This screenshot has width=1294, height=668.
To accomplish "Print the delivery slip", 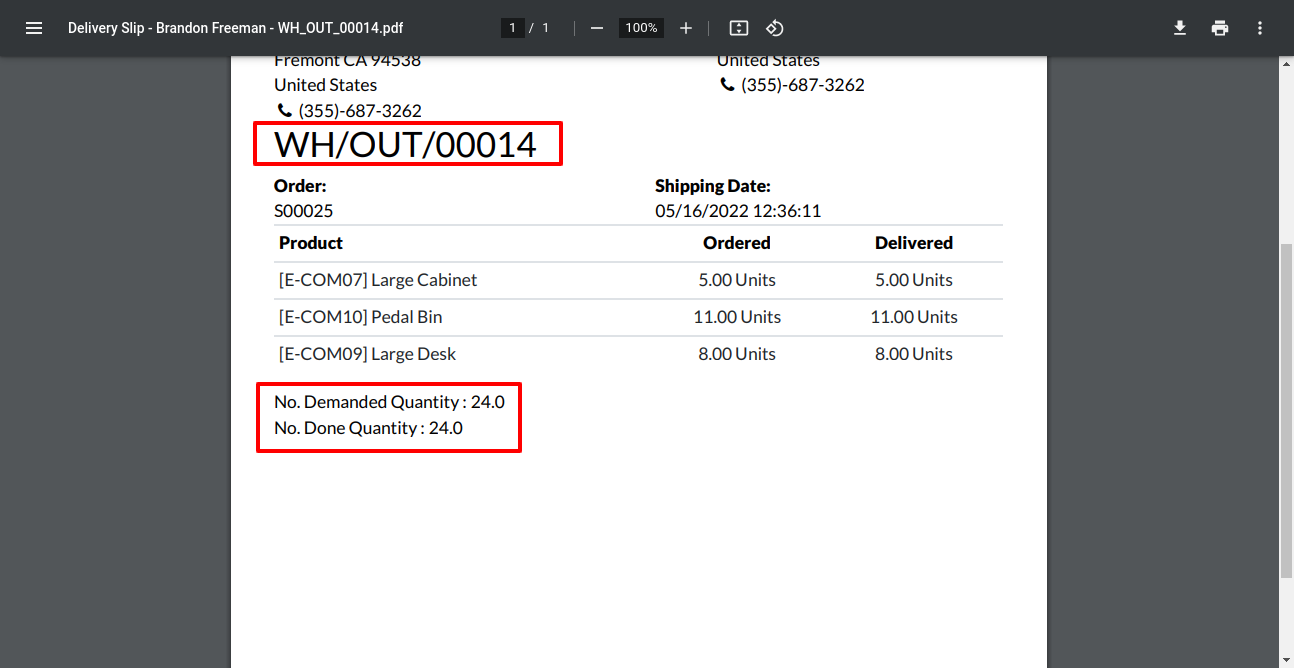I will coord(1220,28).
